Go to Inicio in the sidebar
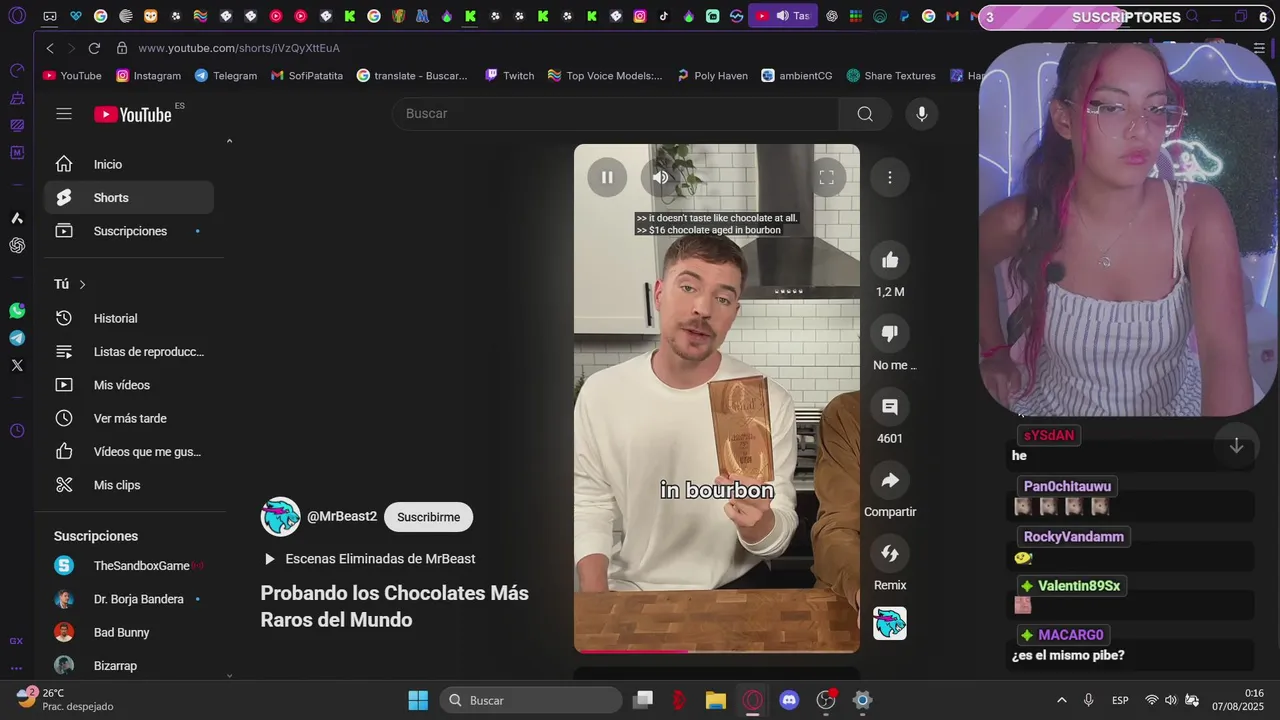Image resolution: width=1280 pixels, height=720 pixels. (x=129, y=164)
